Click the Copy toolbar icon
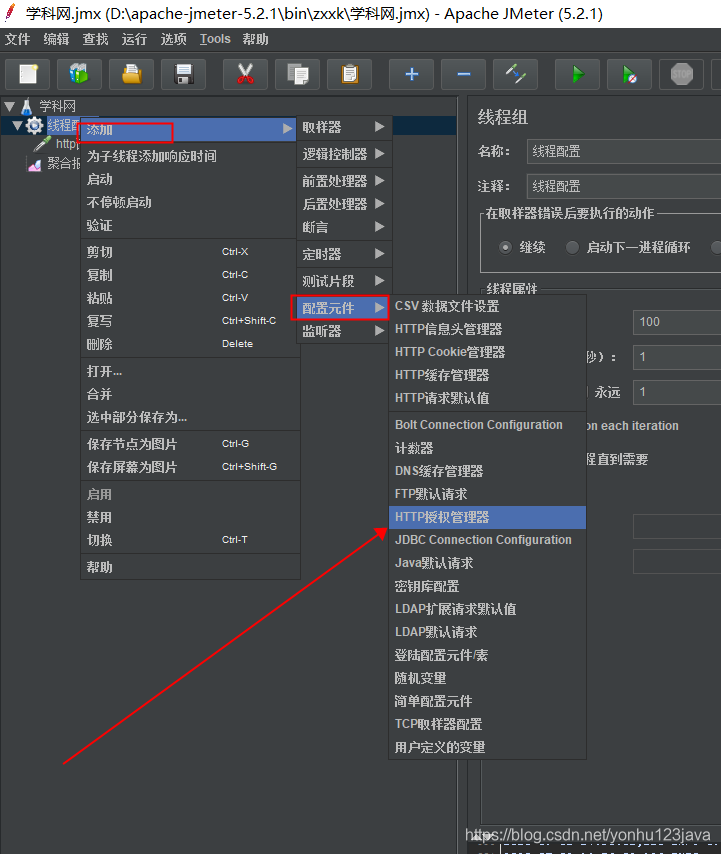The image size is (721, 854). coord(297,74)
